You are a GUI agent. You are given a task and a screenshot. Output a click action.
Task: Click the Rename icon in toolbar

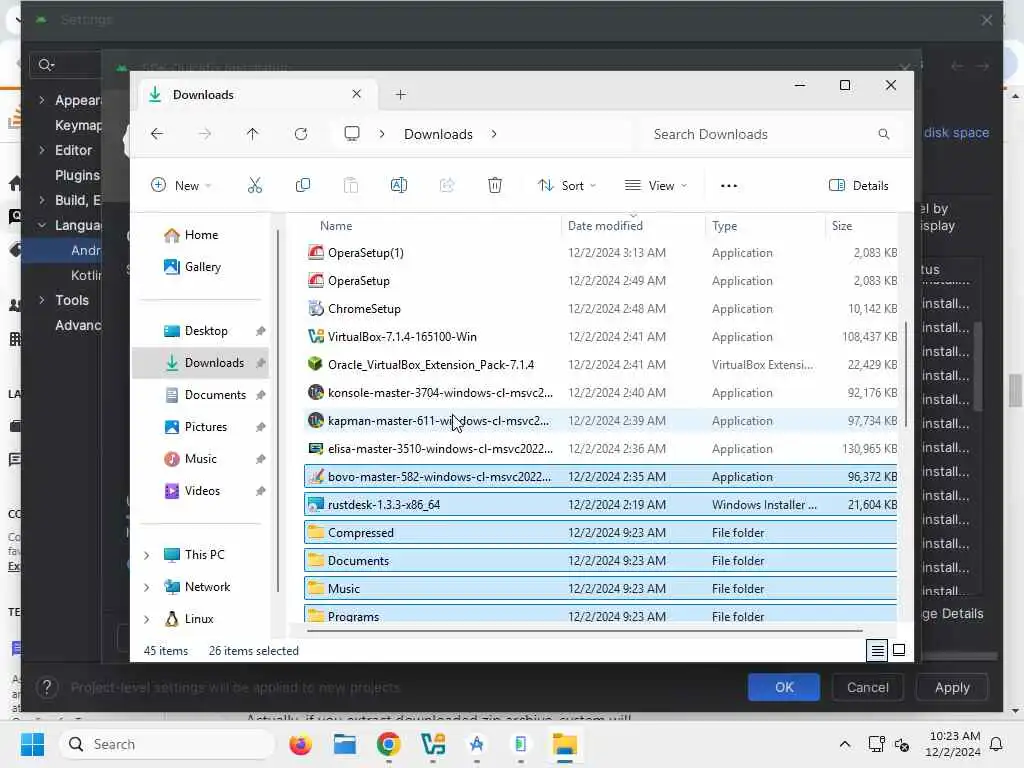tap(398, 185)
